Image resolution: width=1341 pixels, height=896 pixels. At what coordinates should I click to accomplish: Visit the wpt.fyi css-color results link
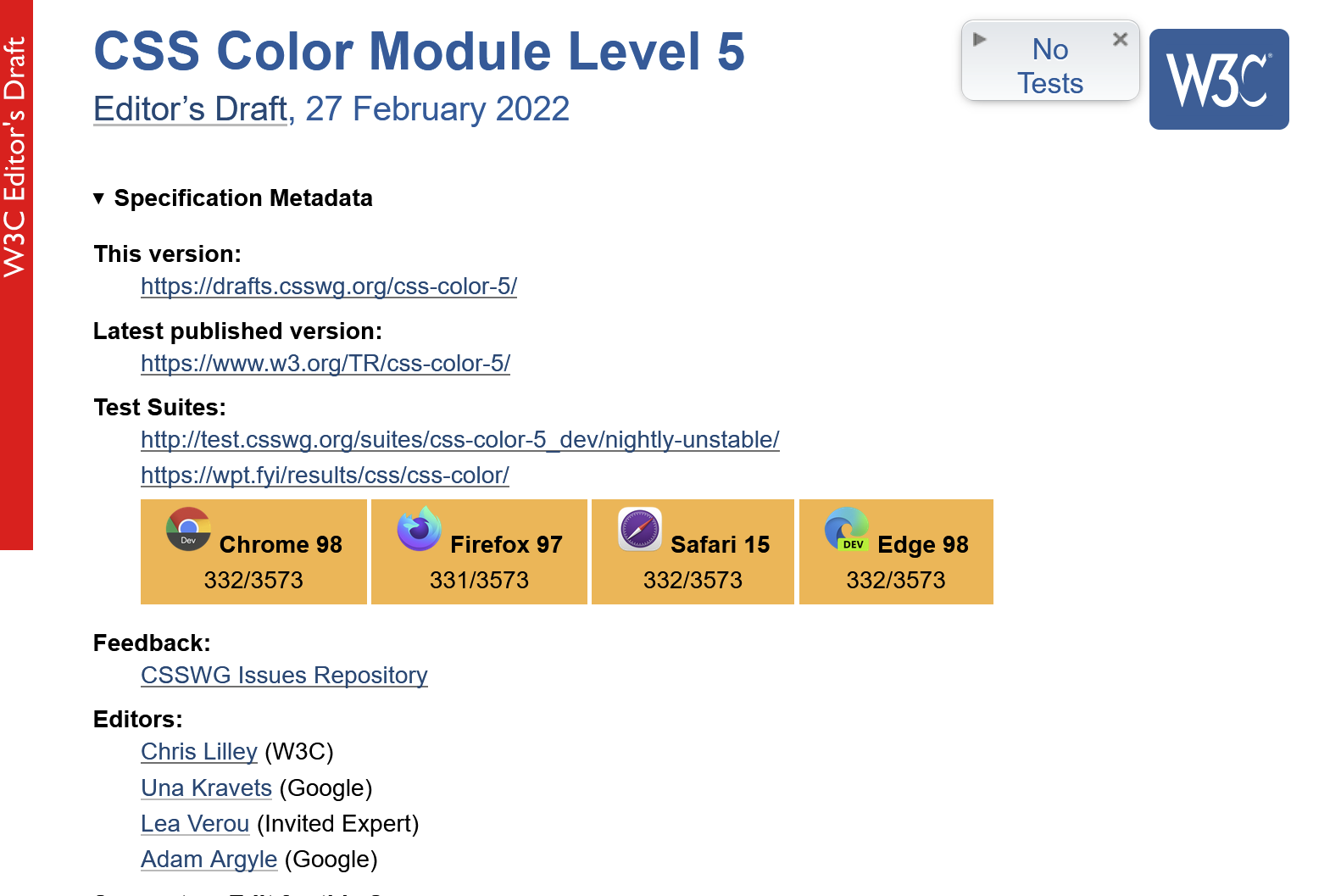[325, 476]
